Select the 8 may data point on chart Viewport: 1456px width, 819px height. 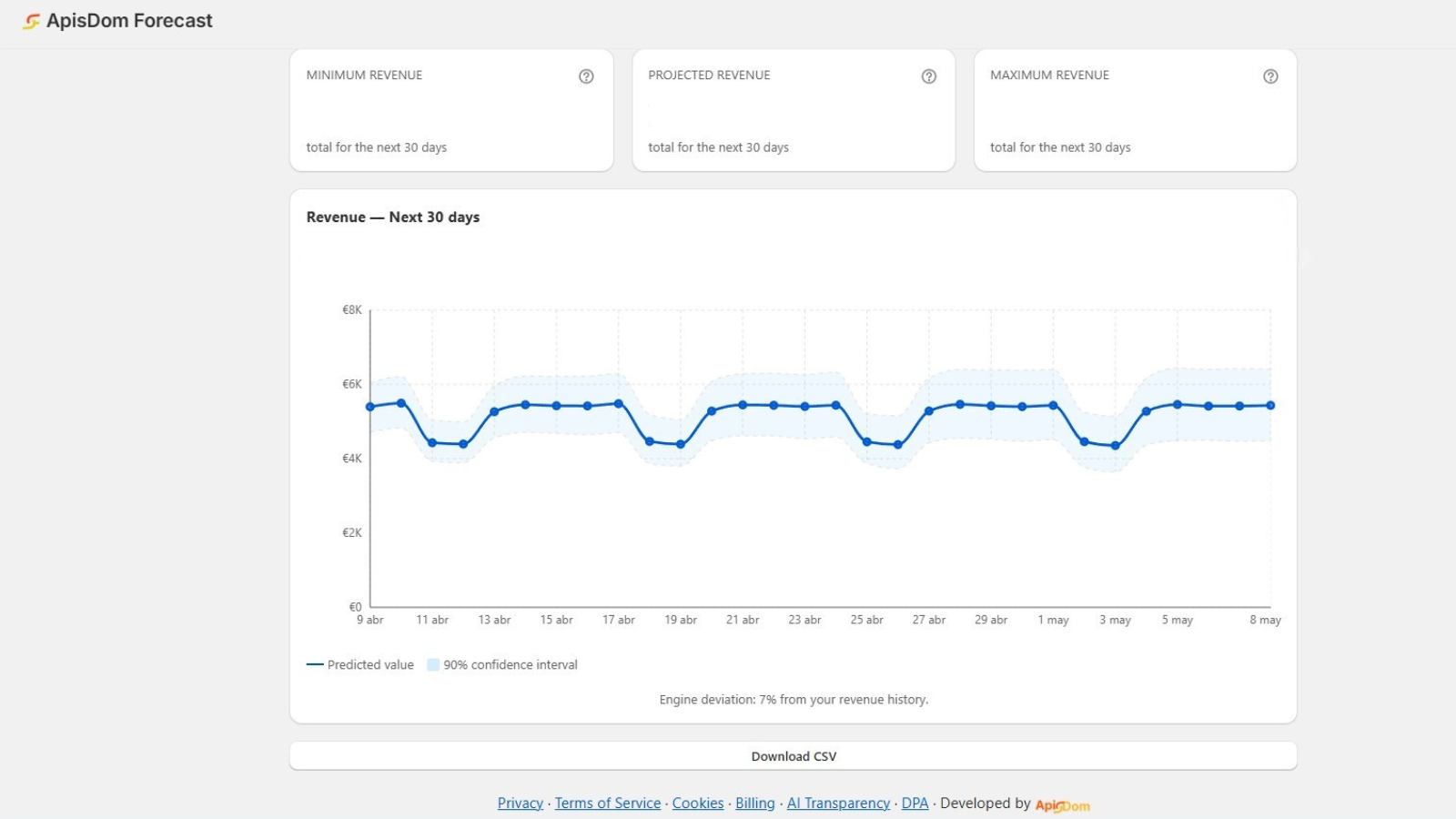pos(1270,406)
